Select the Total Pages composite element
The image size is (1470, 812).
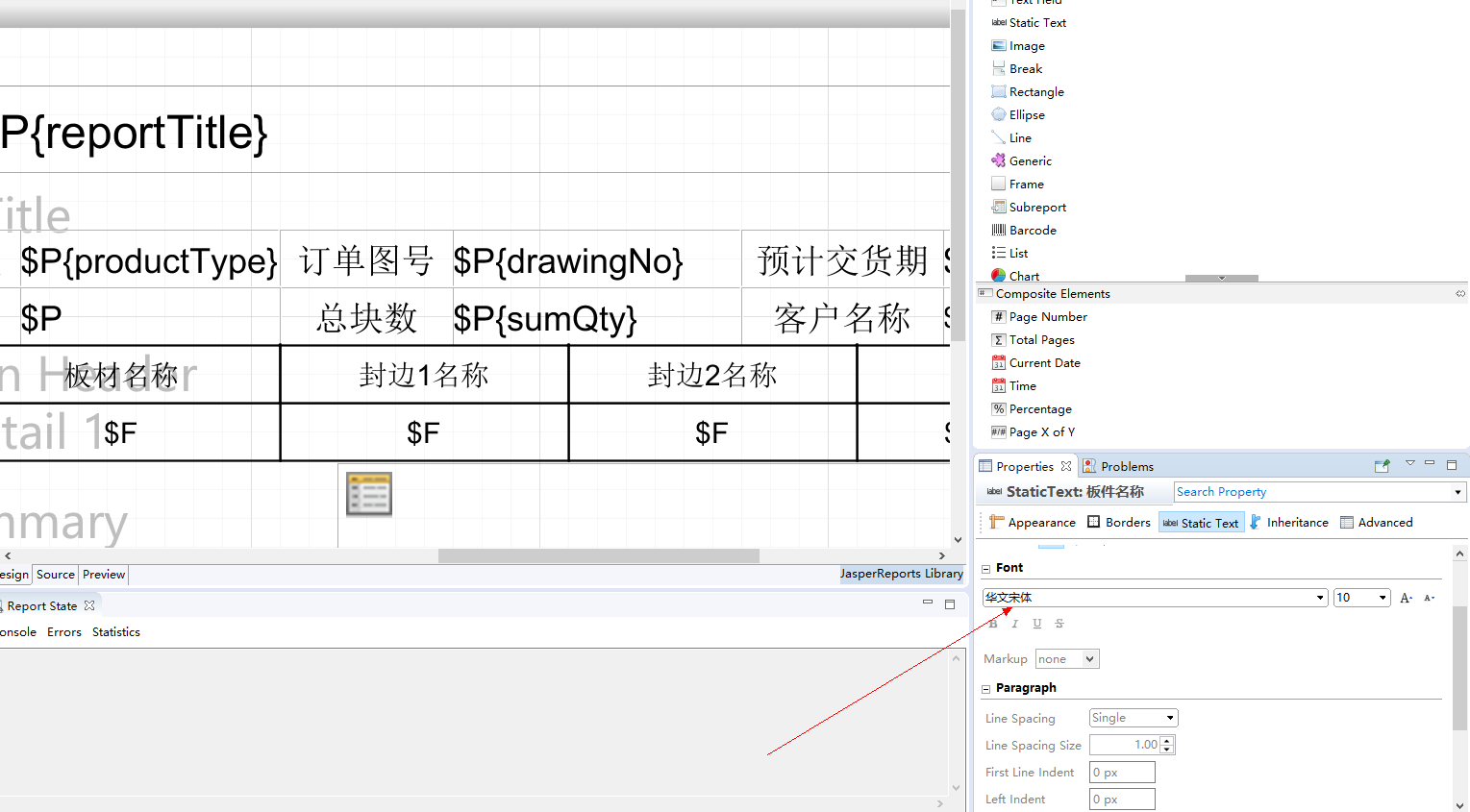coord(1034,339)
